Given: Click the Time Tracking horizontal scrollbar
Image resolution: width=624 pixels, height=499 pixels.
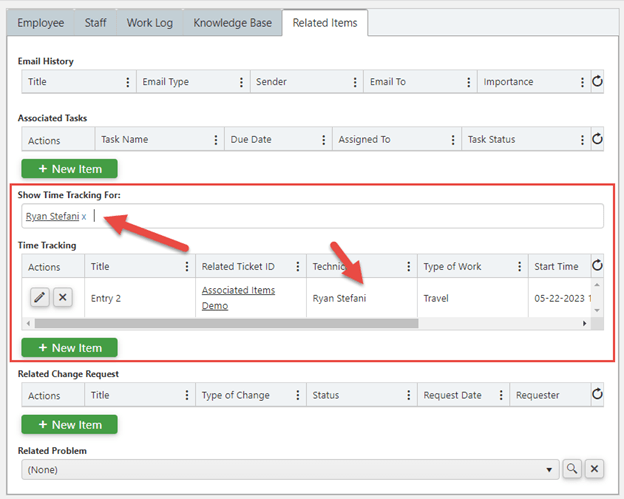Looking at the screenshot, I should pyautogui.click(x=226, y=324).
